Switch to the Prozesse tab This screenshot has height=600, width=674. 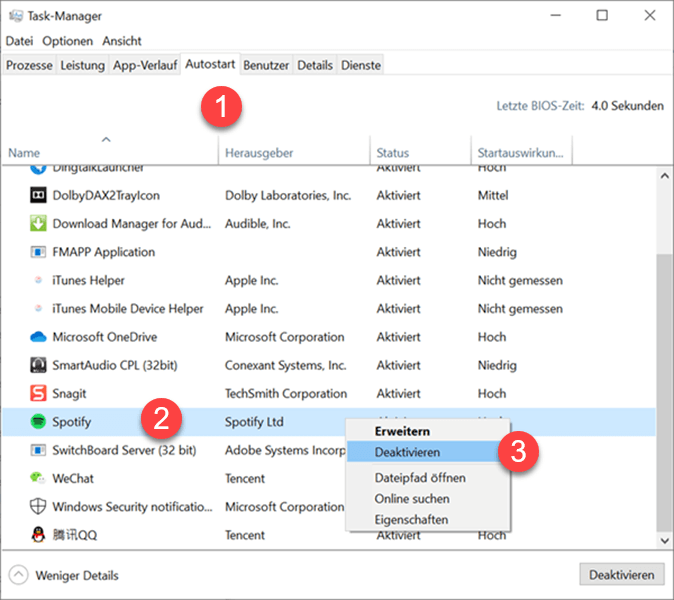[x=29, y=65]
